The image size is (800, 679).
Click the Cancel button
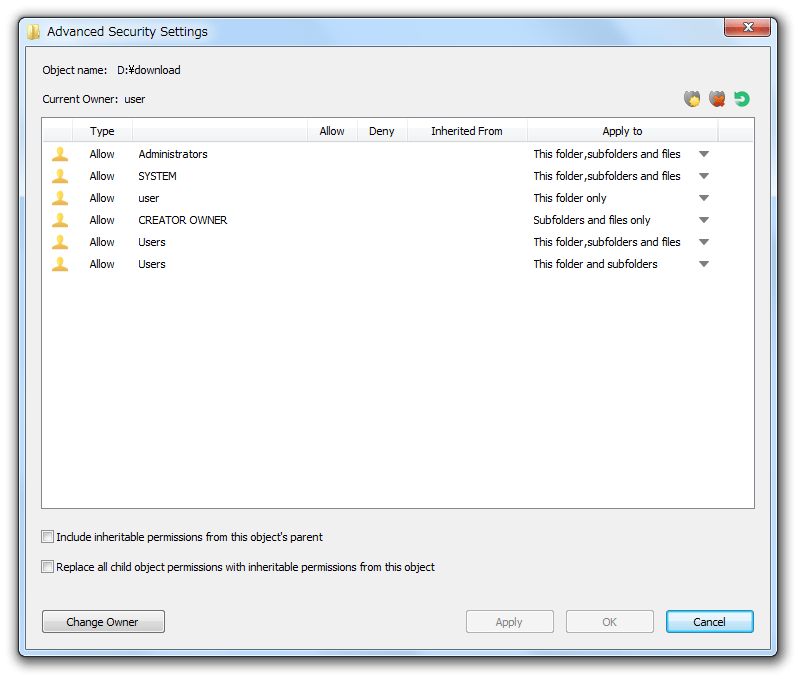[x=709, y=621]
